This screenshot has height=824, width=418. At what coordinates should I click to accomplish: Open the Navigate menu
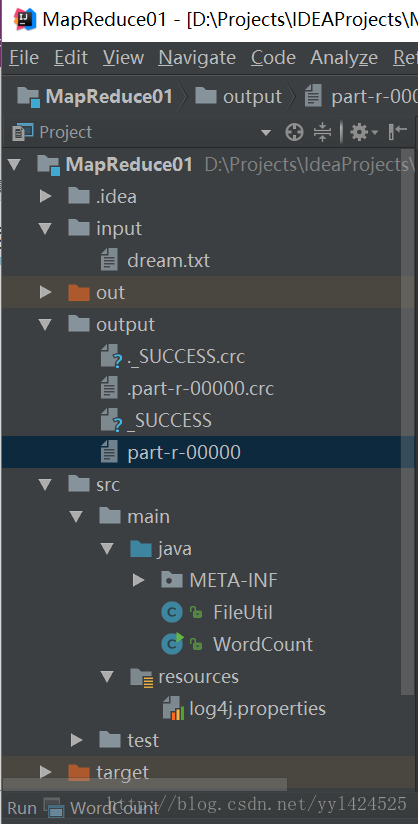[197, 57]
